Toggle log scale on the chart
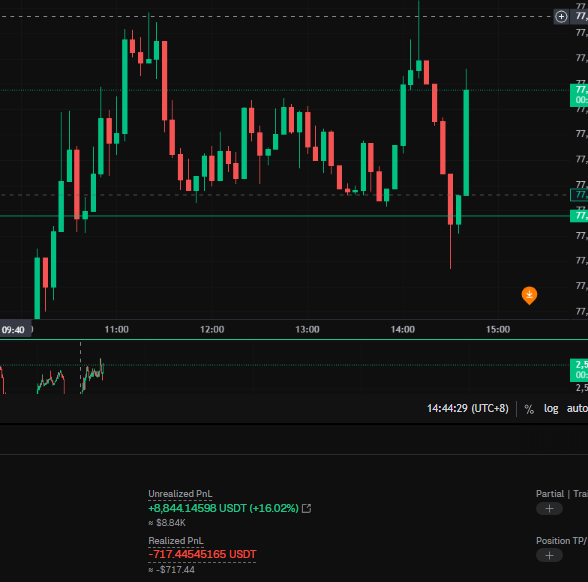 [551, 408]
